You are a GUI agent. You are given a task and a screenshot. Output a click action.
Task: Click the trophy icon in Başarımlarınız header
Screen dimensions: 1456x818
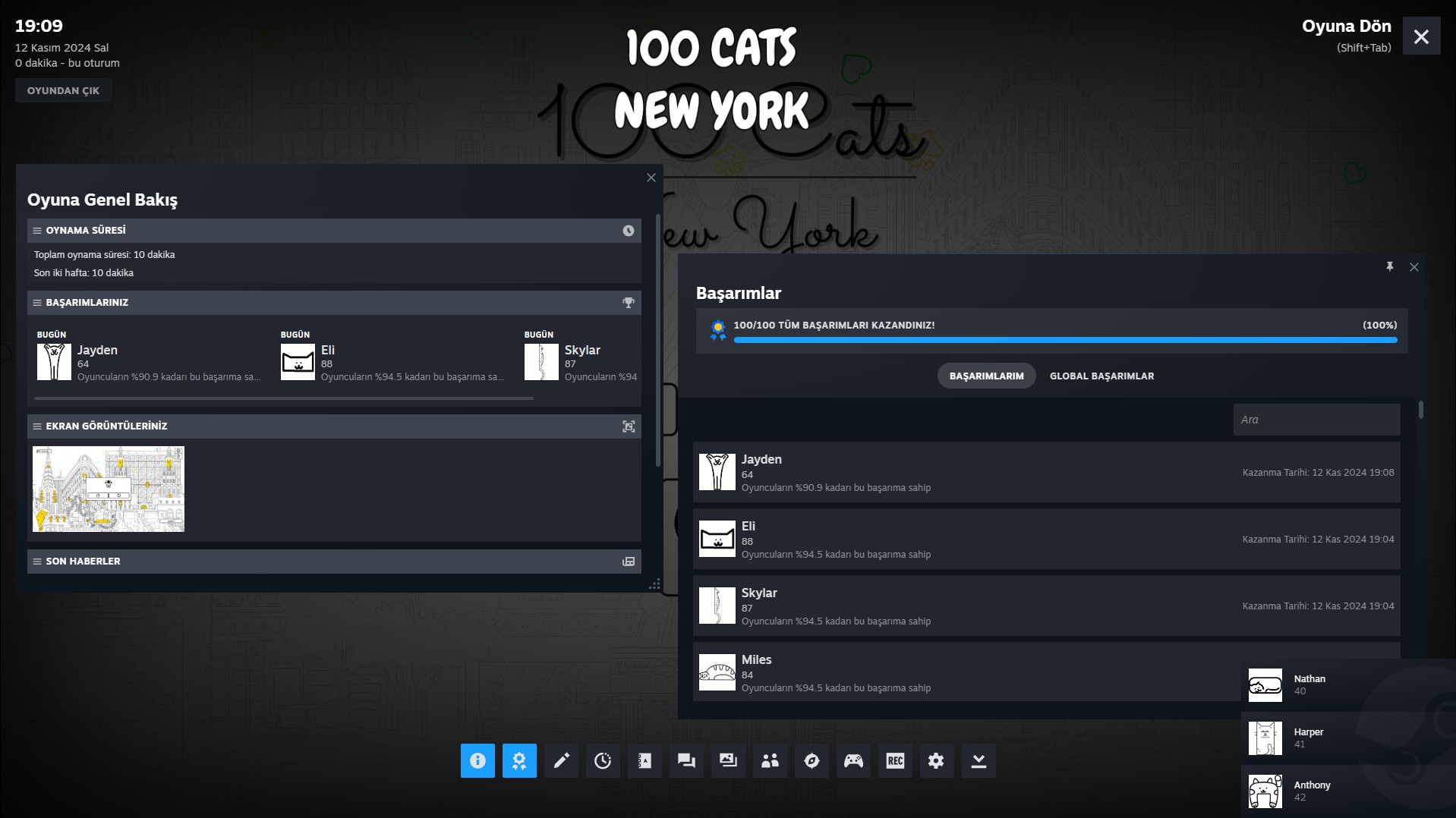[x=629, y=303]
